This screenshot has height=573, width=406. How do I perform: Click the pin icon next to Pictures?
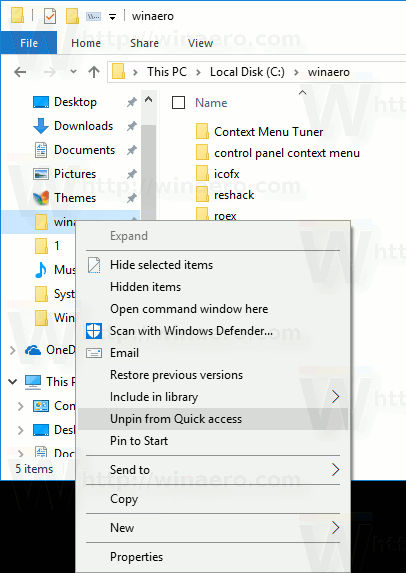point(132,174)
